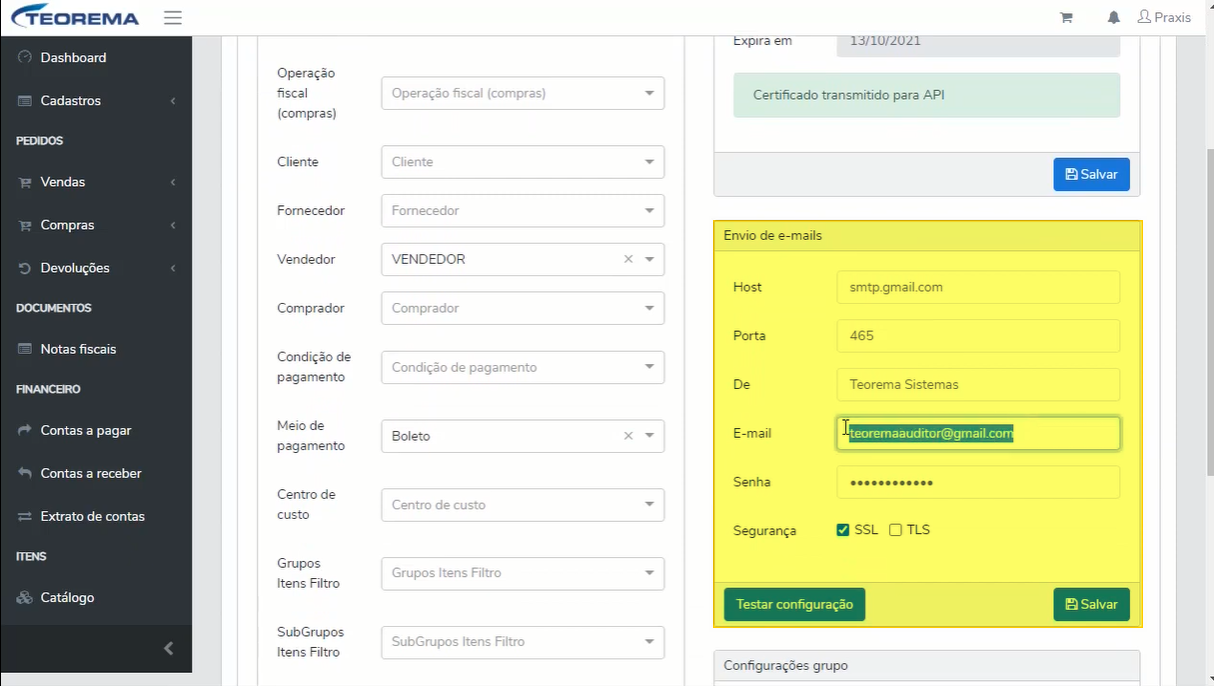Open the Fornecedor dropdown

pos(522,211)
